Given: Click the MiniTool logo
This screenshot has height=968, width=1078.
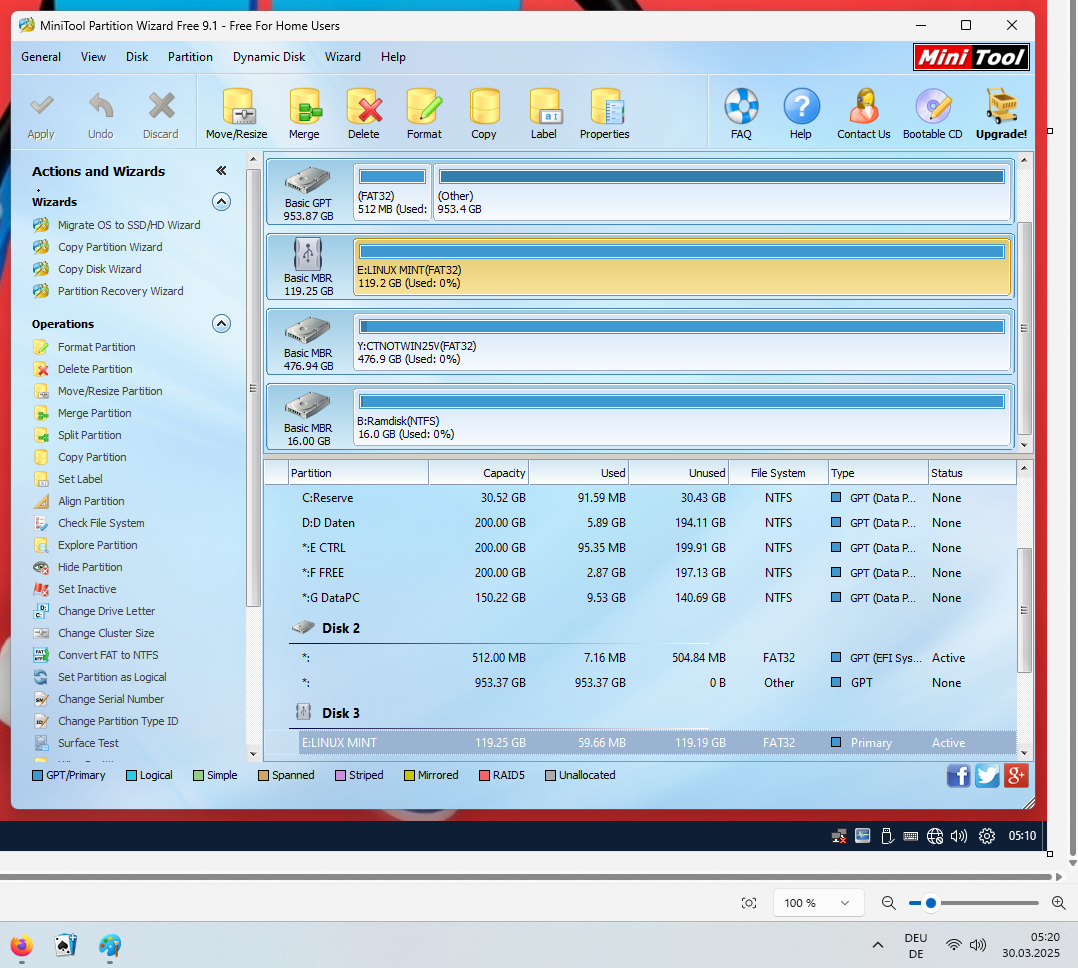Looking at the screenshot, I should coord(971,57).
